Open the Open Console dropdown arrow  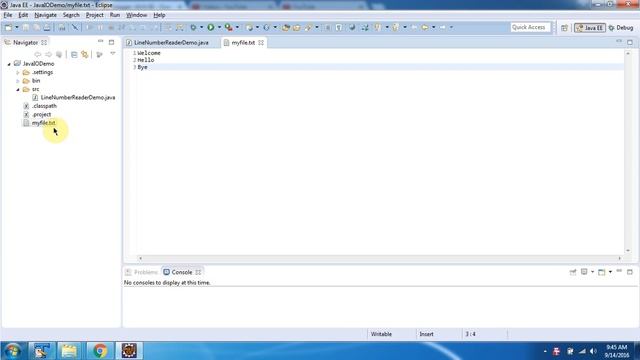[610, 272]
